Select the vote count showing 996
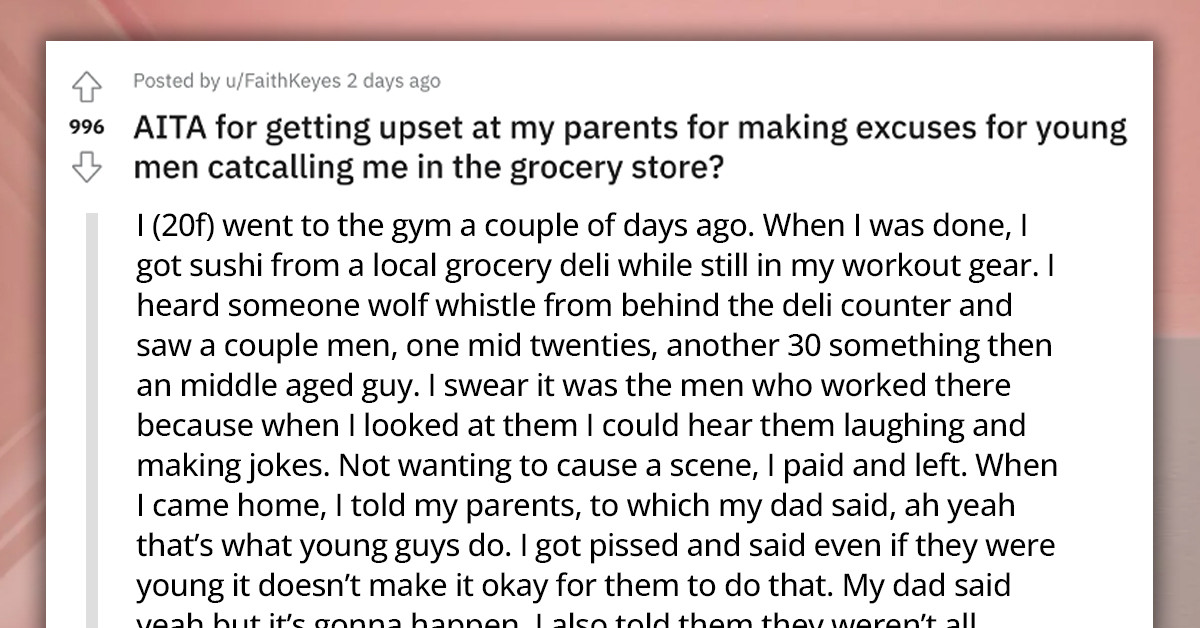Viewport: 1200px width, 628px height. (x=87, y=128)
